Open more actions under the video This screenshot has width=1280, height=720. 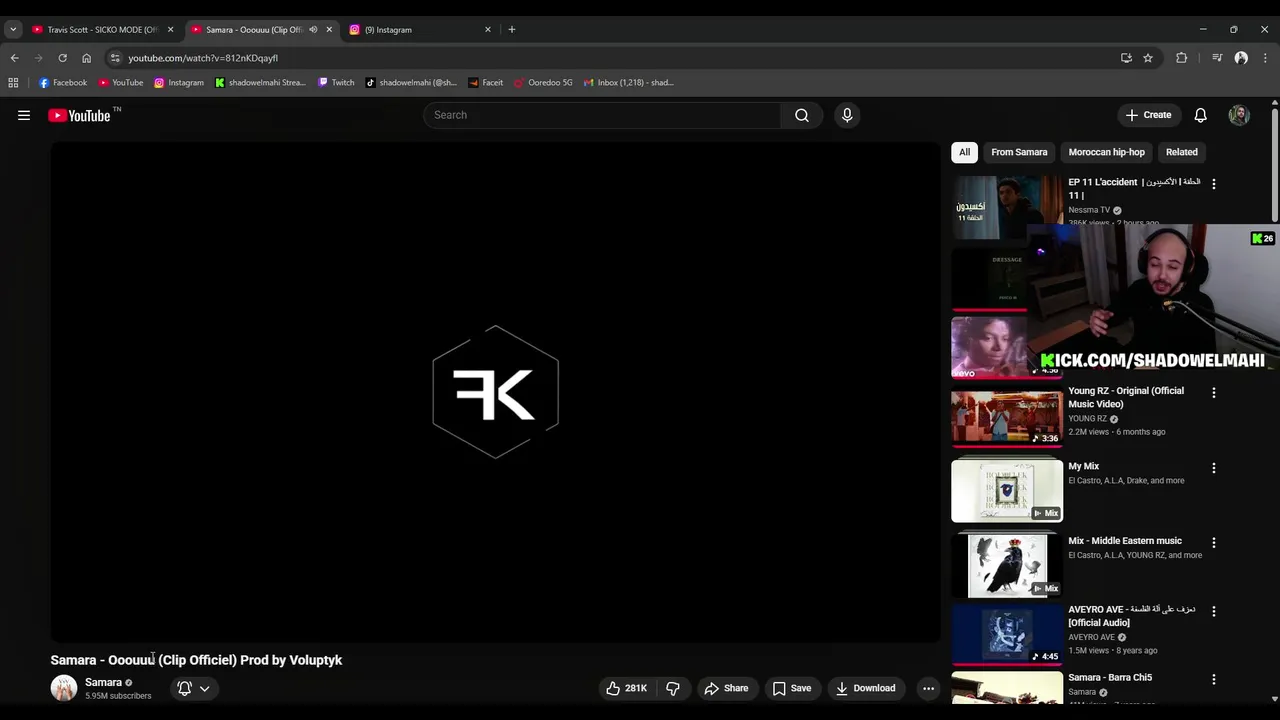pyautogui.click(x=928, y=688)
